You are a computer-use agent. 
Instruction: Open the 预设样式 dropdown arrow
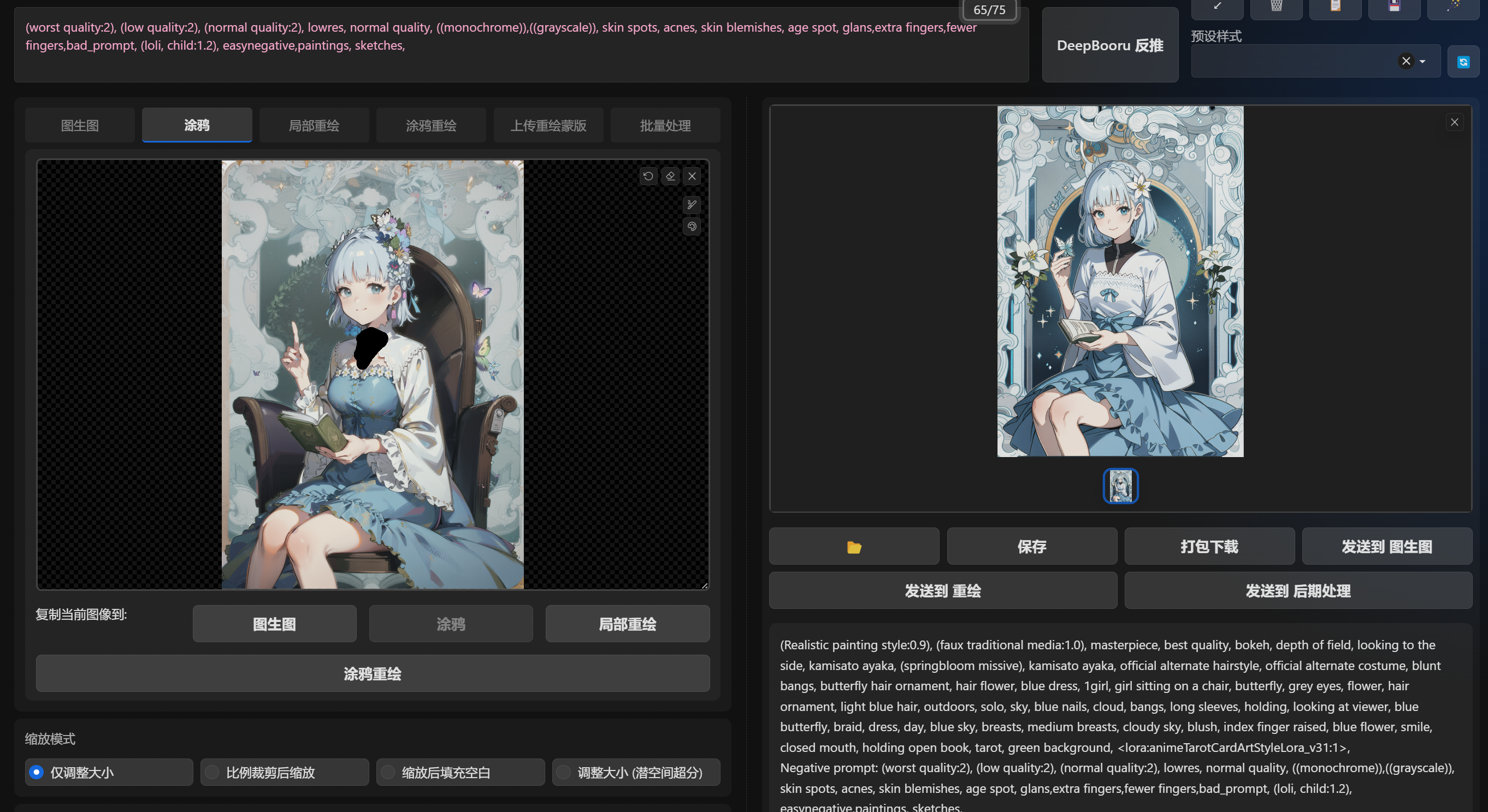point(1422,61)
